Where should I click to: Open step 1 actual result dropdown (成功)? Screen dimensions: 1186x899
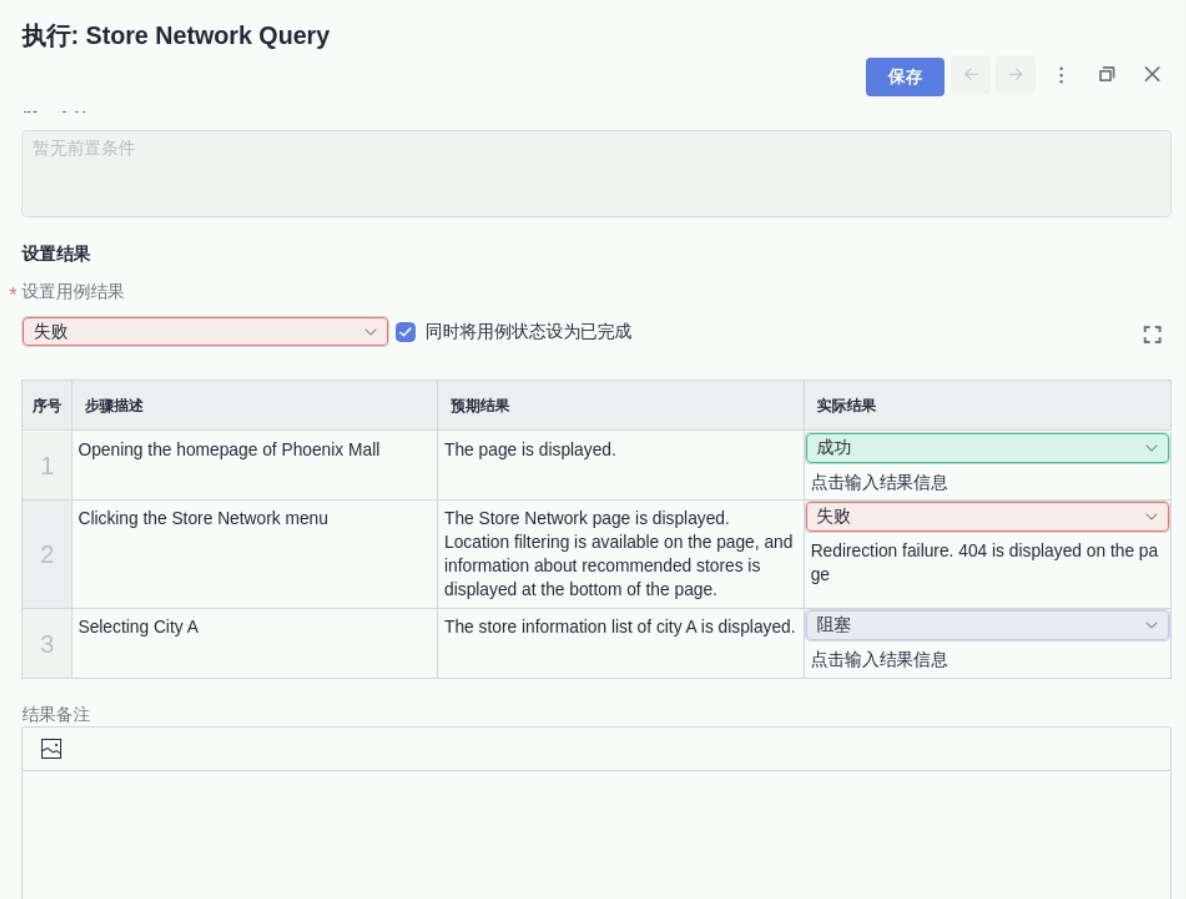tap(987, 448)
